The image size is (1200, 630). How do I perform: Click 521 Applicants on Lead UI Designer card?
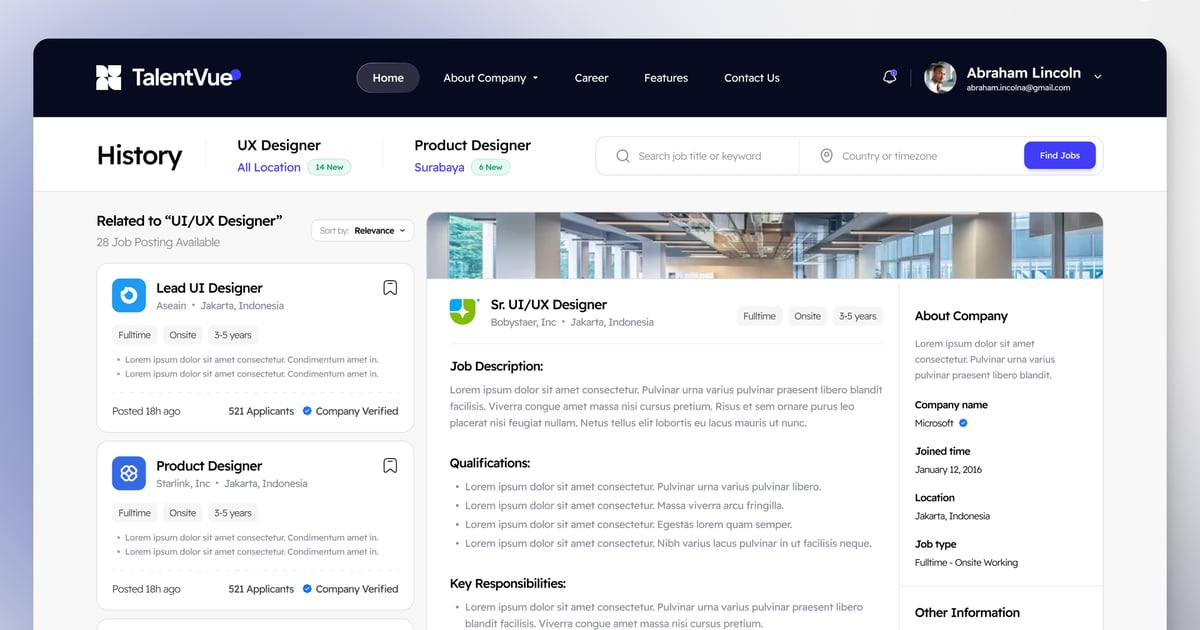(261, 411)
